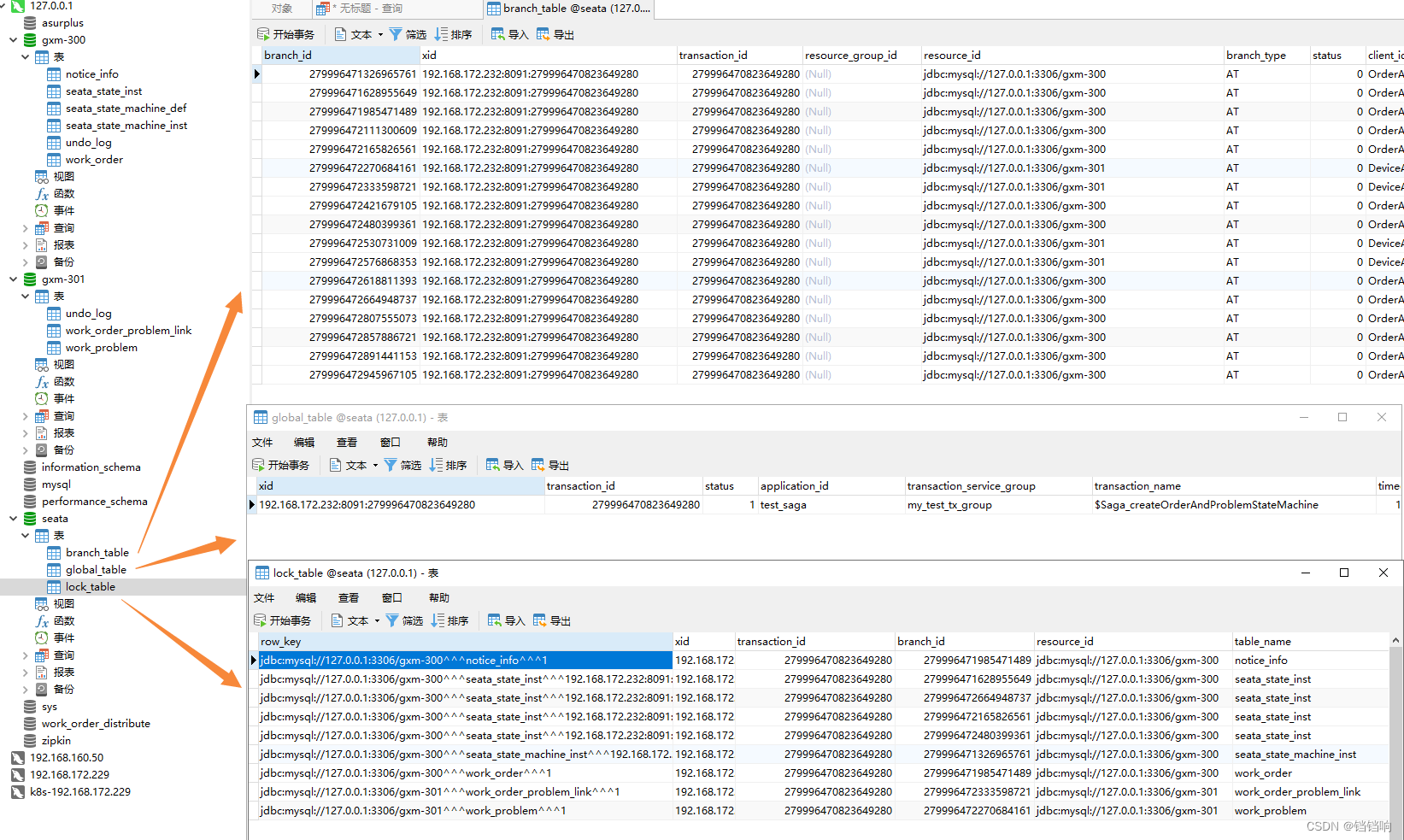This screenshot has height=840, width=1404.
Task: Click the mysql database icon
Action: point(30,485)
